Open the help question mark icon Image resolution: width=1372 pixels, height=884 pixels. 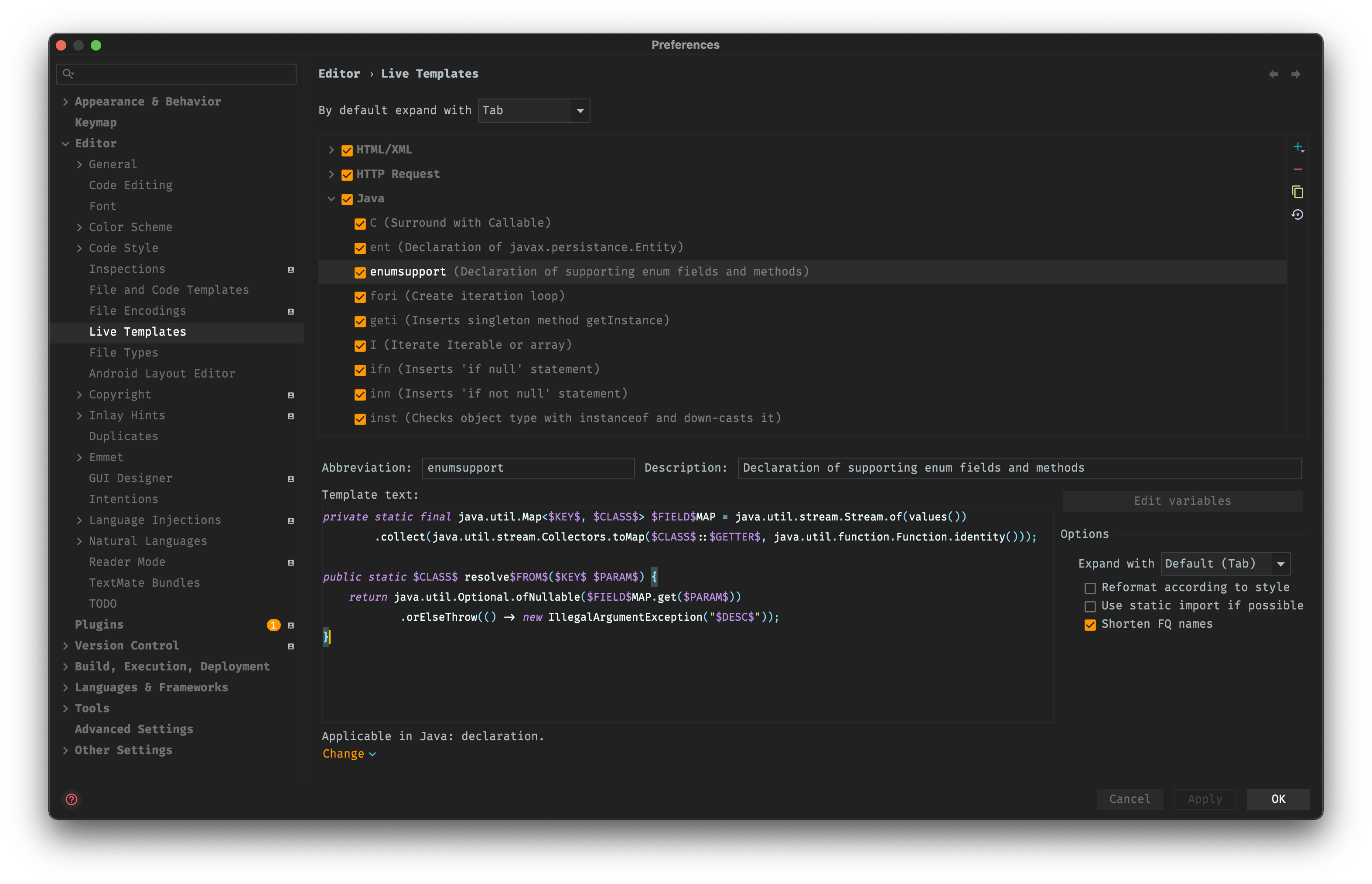click(x=72, y=799)
